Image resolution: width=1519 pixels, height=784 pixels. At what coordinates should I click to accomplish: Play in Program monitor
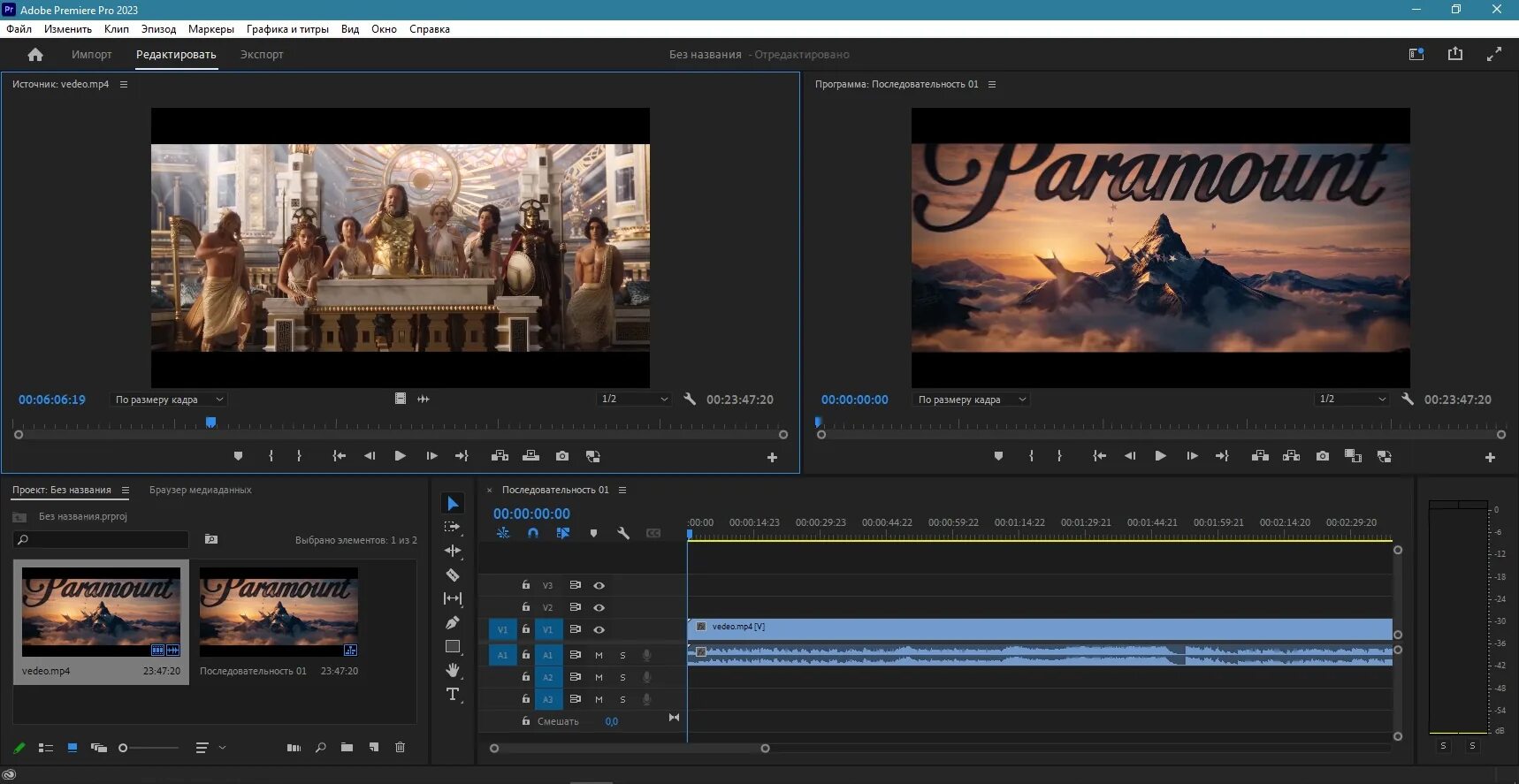1160,456
